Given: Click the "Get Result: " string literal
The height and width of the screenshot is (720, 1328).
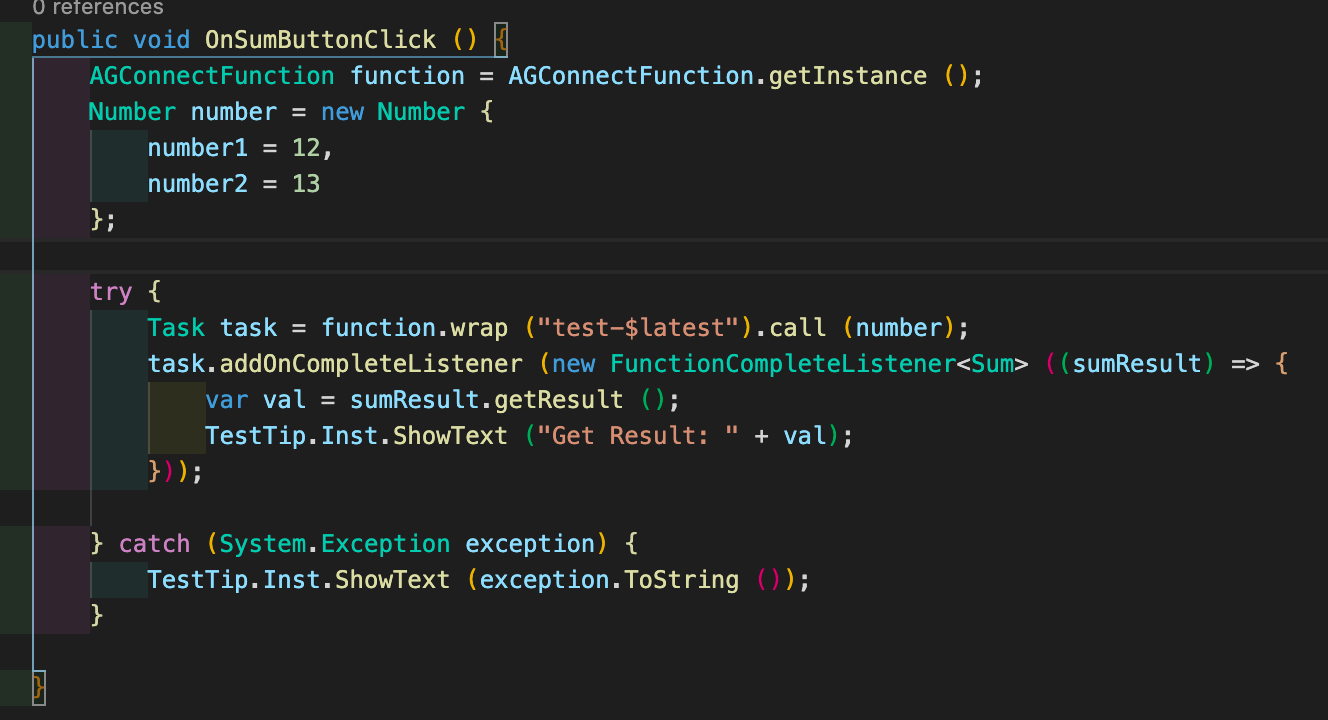Looking at the screenshot, I should [x=639, y=436].
